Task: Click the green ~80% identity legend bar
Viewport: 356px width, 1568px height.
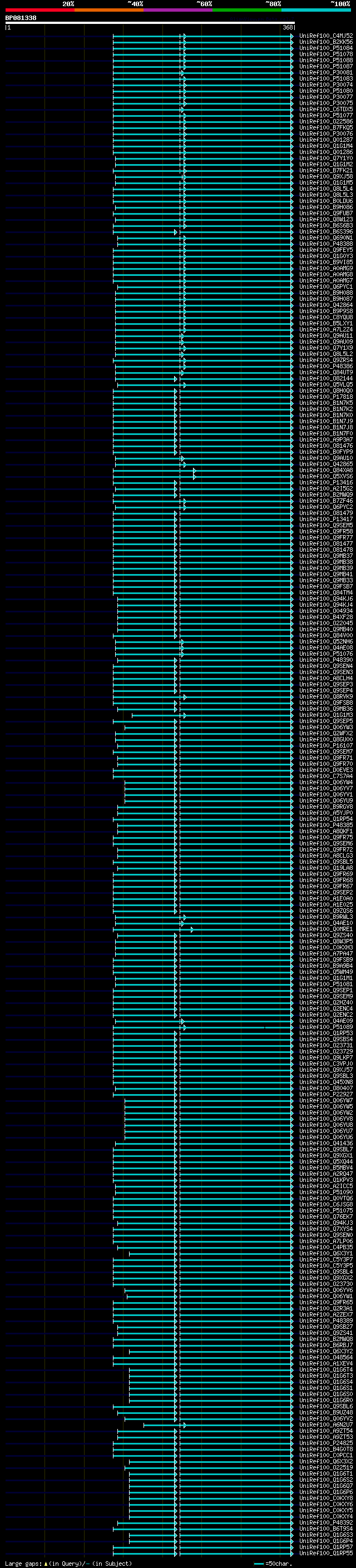Action: click(247, 10)
